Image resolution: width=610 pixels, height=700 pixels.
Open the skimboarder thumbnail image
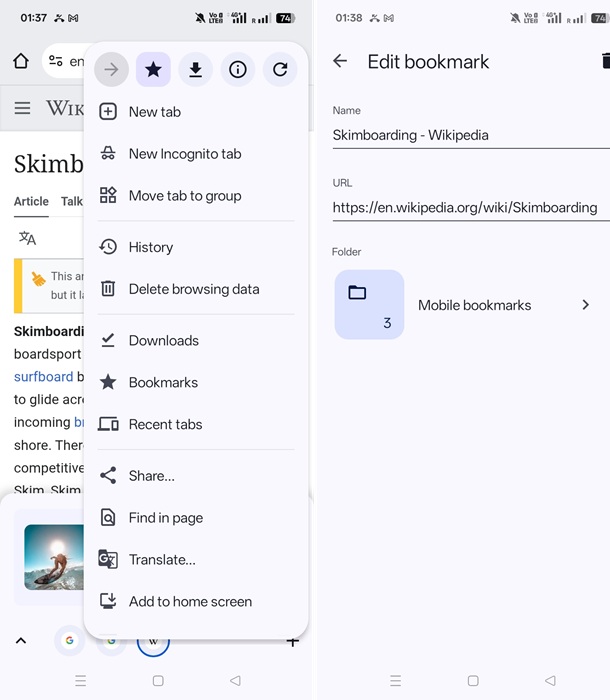point(54,557)
